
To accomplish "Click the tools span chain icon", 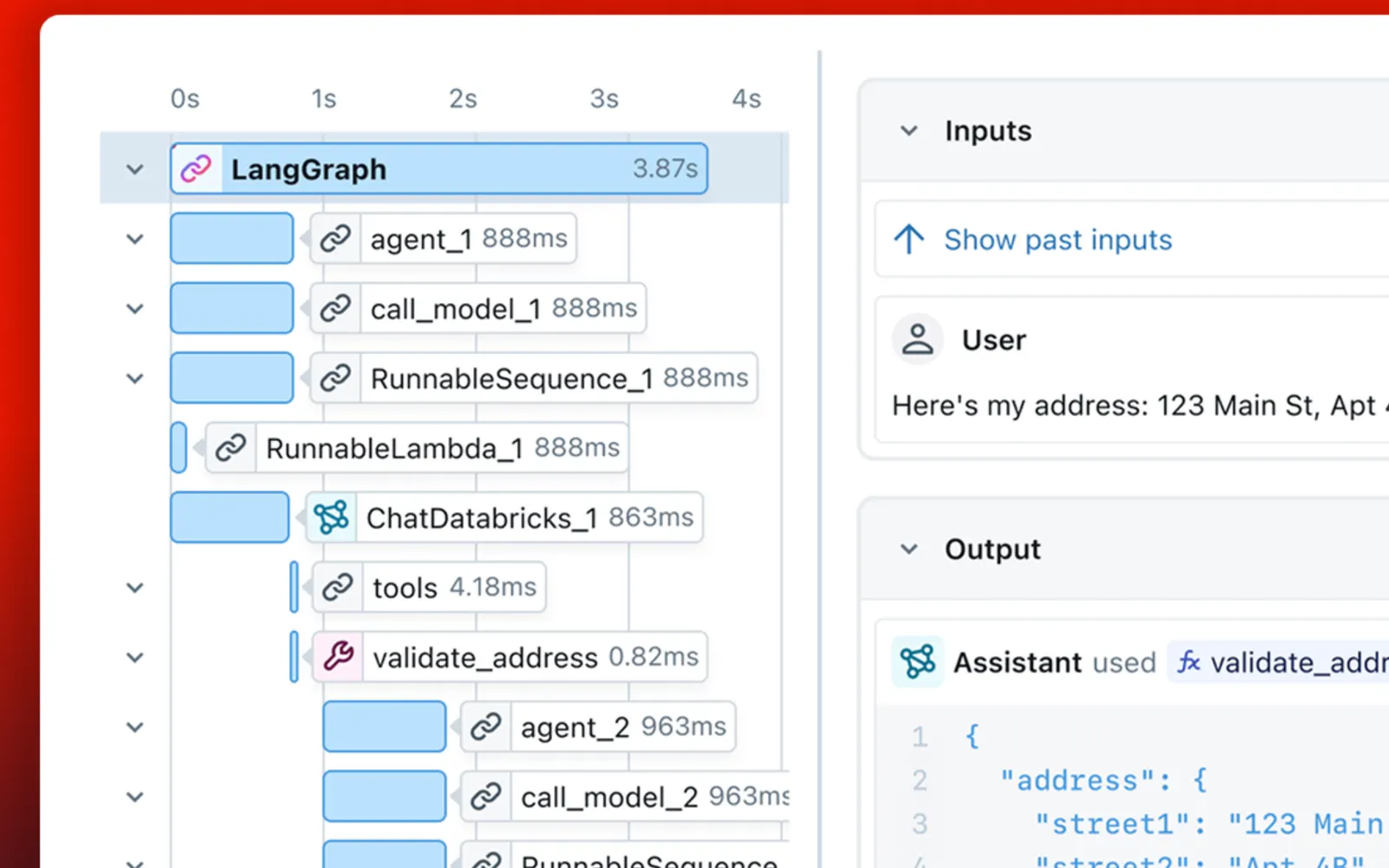I will point(337,588).
